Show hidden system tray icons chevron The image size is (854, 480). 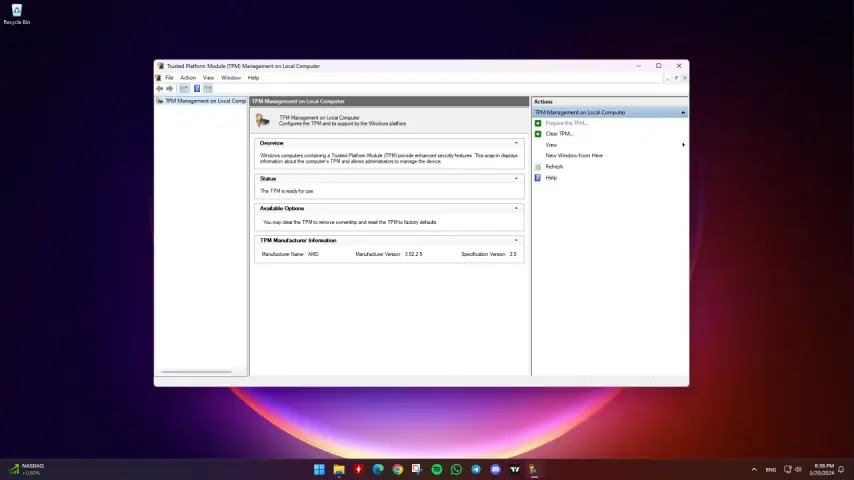pos(754,469)
